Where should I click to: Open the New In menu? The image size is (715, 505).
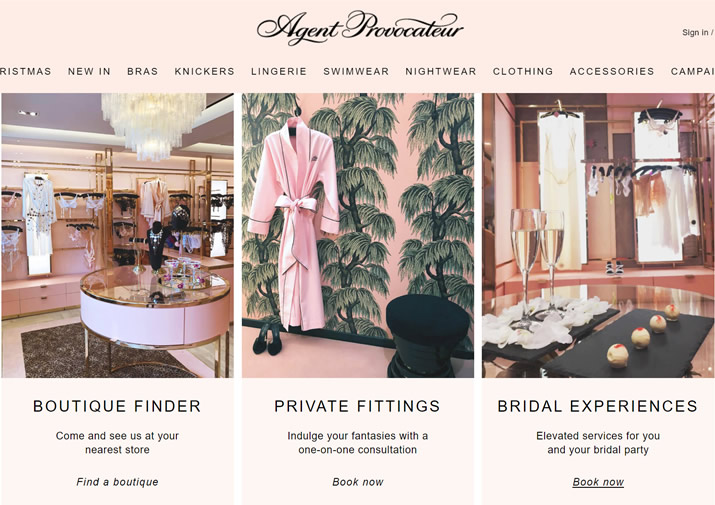[x=89, y=72]
